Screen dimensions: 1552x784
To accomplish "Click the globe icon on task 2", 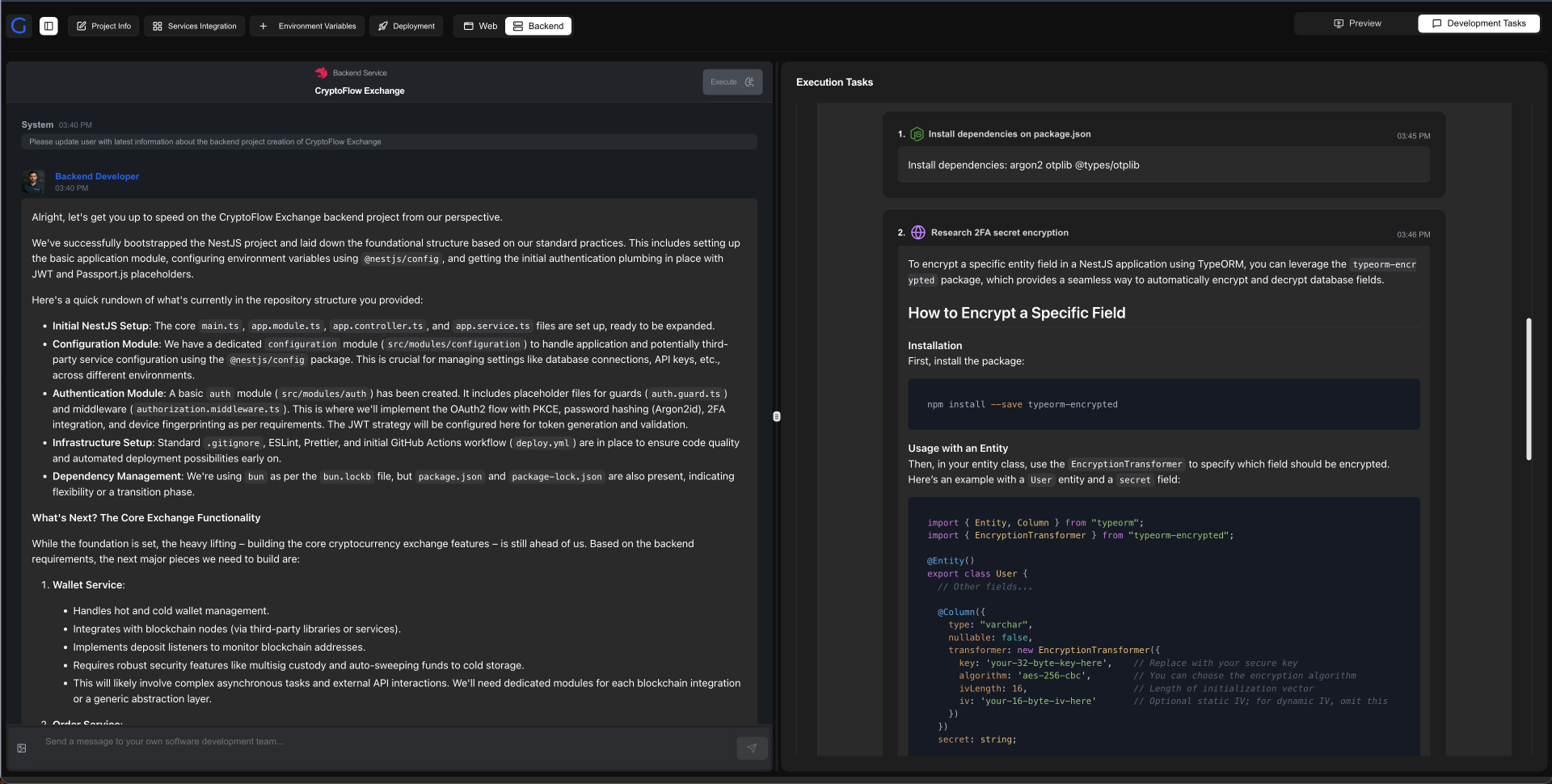I will 918,233.
